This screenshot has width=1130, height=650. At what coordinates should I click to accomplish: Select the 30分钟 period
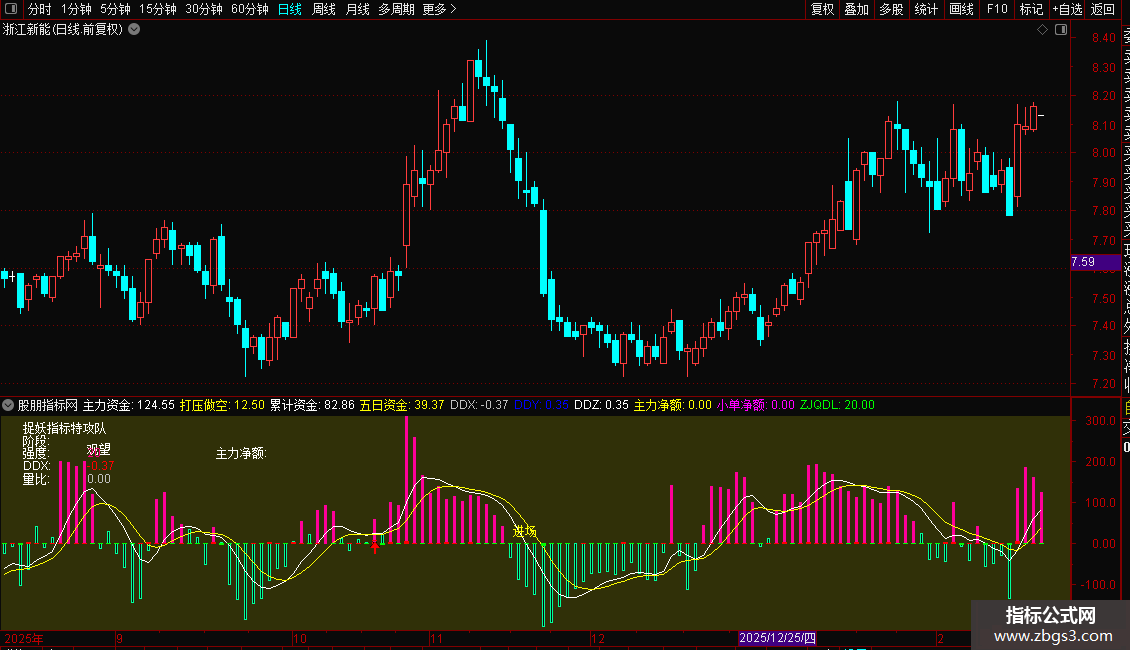tap(204, 9)
